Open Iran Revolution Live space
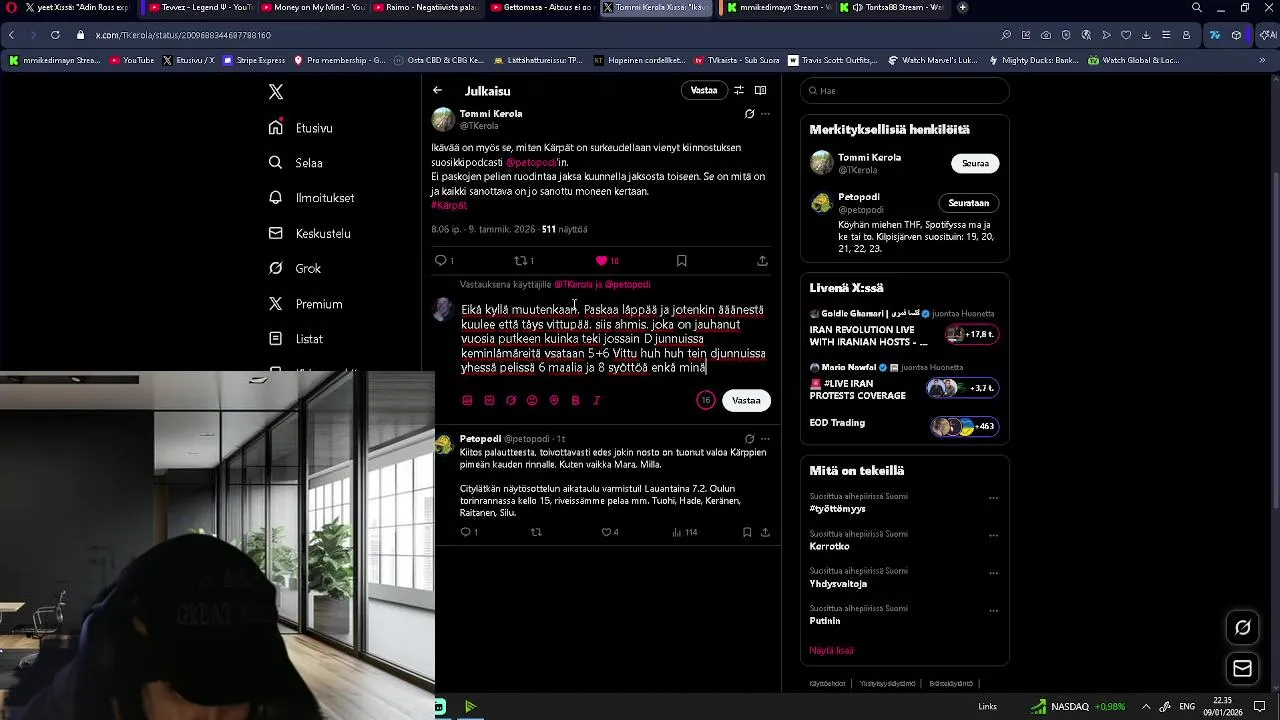Viewport: 1280px width, 720px height. [x=904, y=328]
